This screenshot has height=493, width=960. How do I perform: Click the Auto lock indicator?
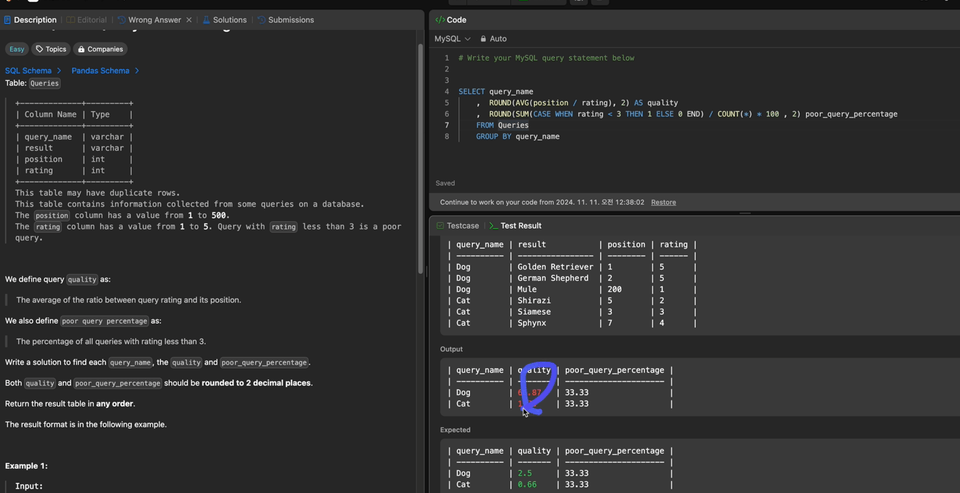point(493,39)
